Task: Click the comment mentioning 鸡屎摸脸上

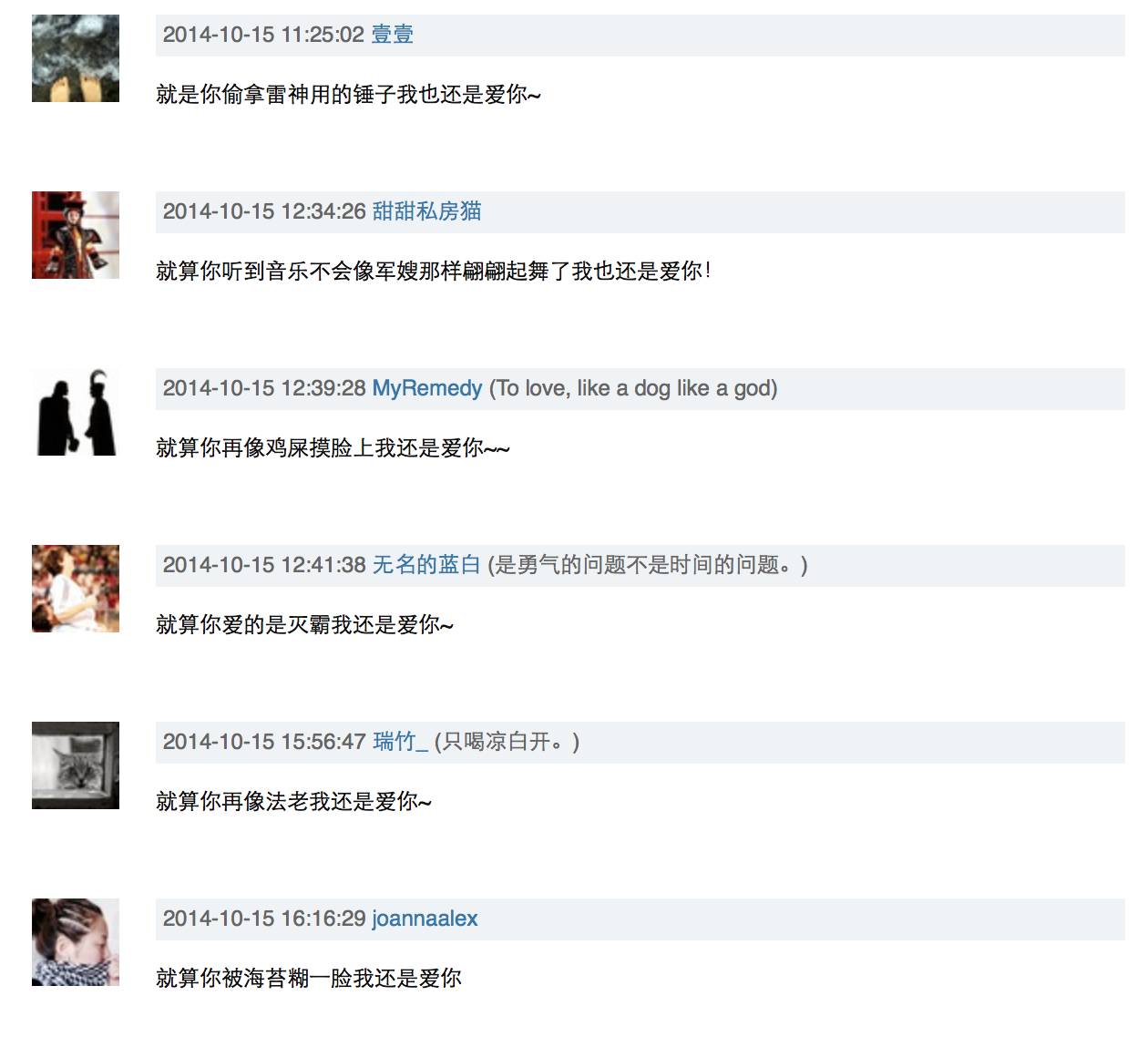Action: [x=333, y=448]
